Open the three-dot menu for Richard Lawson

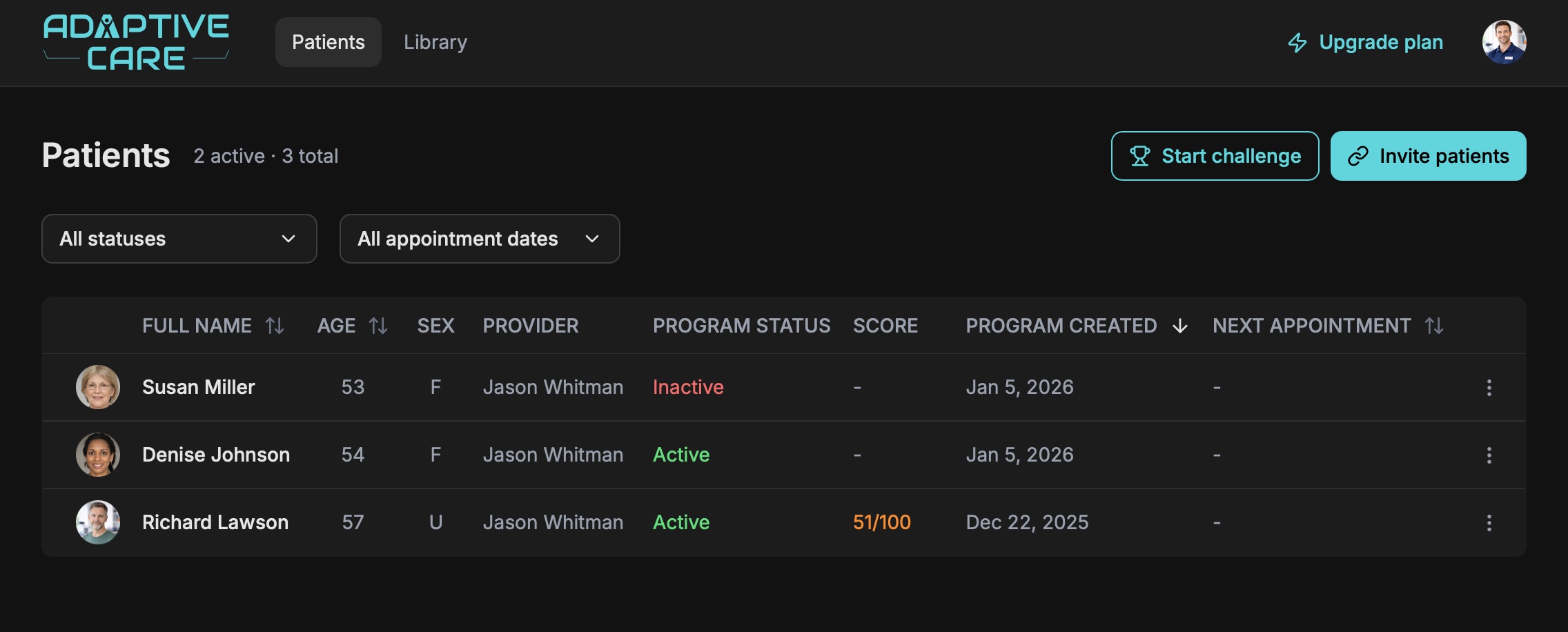coord(1489,522)
